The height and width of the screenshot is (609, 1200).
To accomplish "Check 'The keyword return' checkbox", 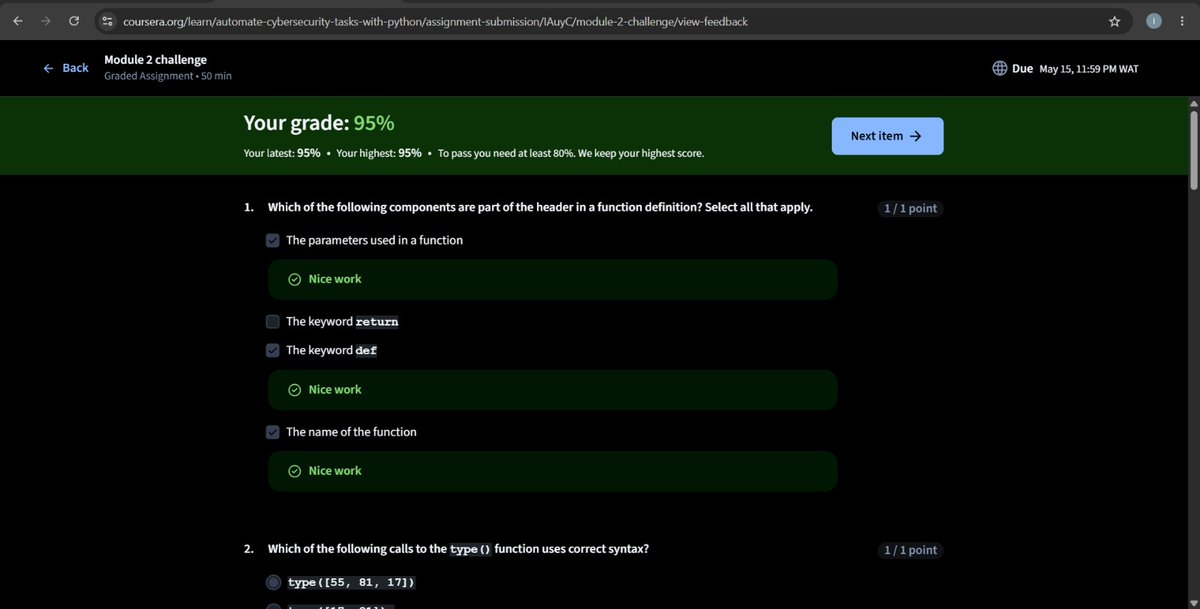I will point(273,322).
